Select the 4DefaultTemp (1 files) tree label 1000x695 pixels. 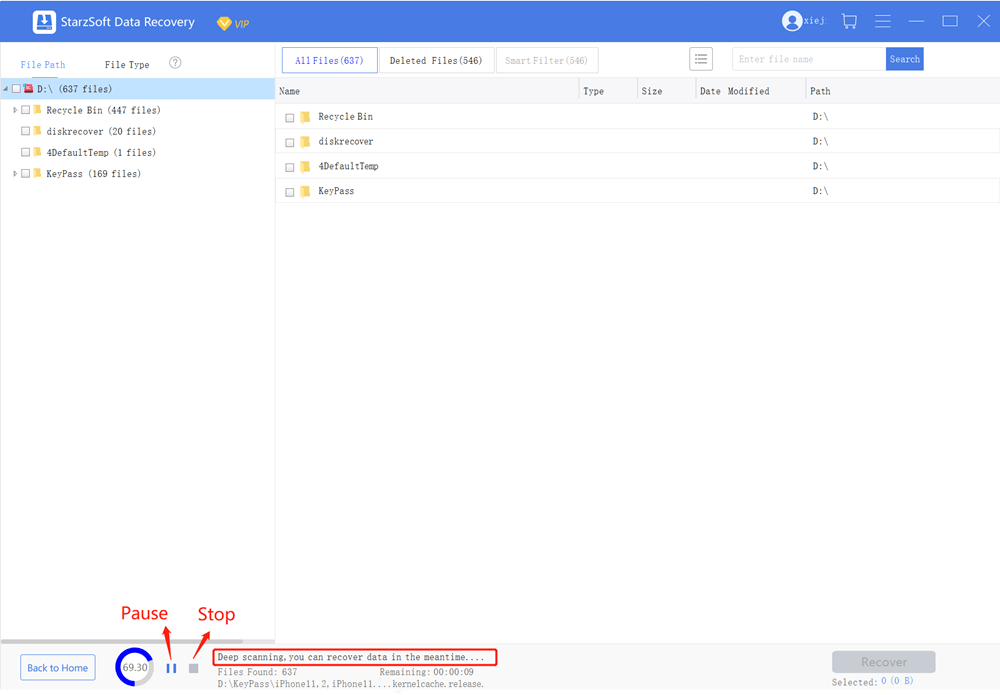(101, 152)
